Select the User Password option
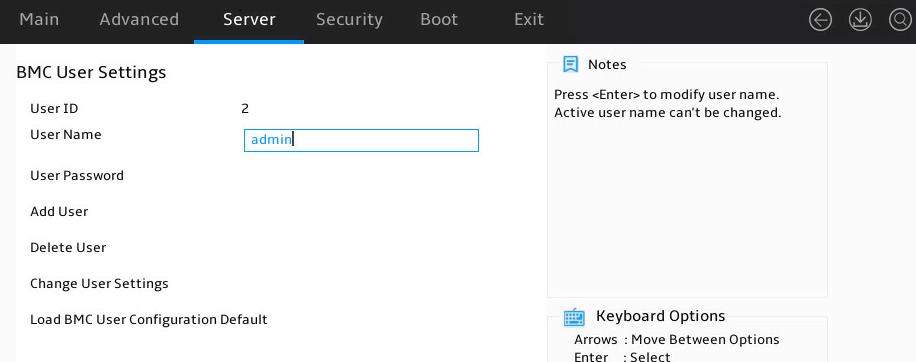 click(x=77, y=176)
